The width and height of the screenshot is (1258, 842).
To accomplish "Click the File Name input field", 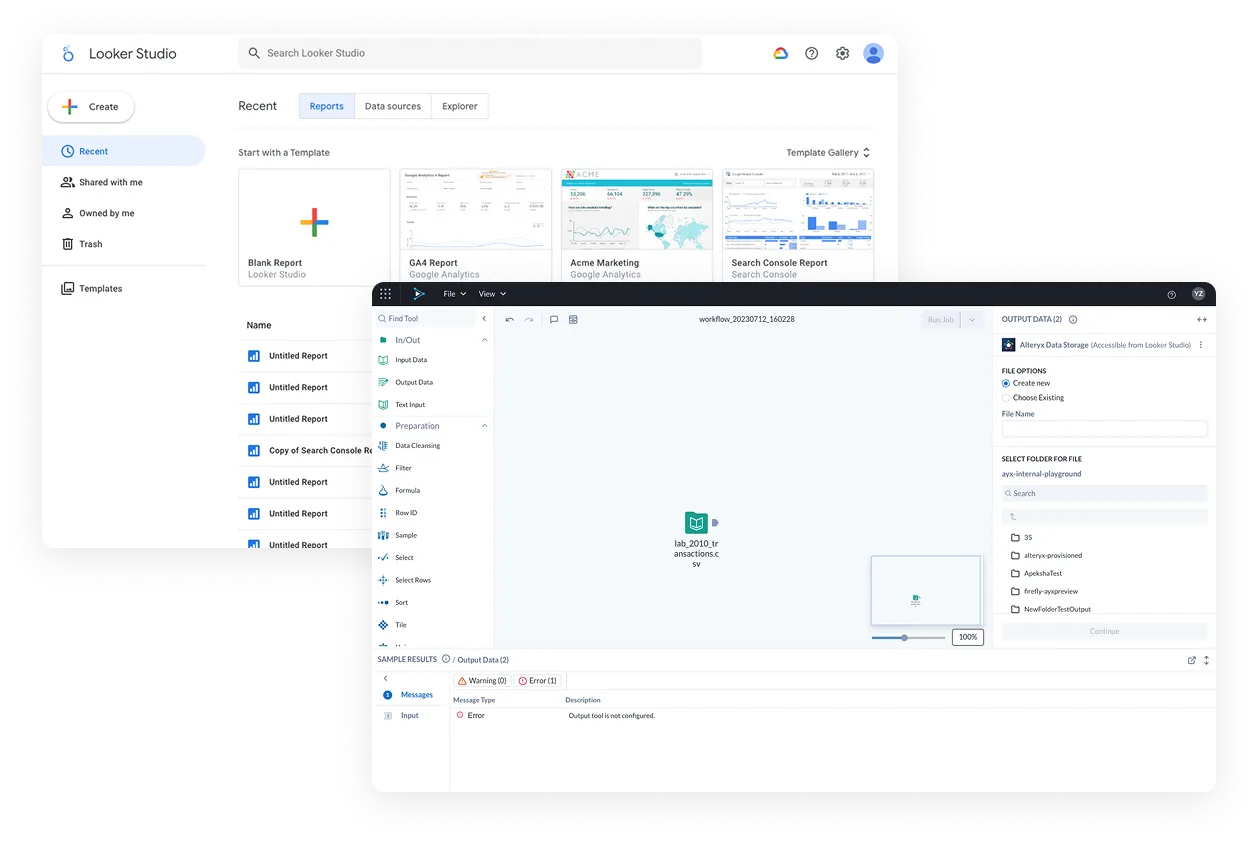I will coord(1105,428).
